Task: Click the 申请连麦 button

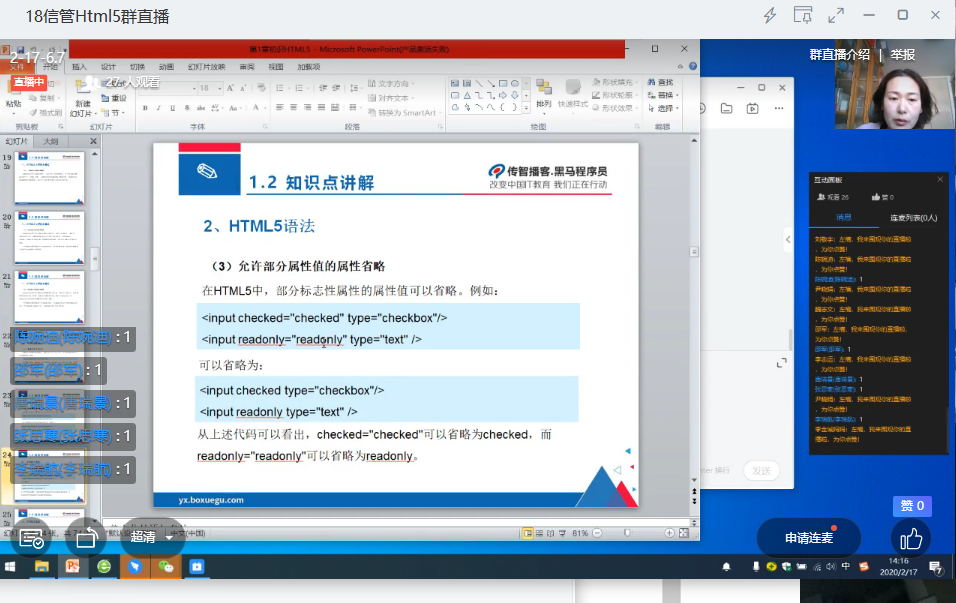Action: point(809,538)
